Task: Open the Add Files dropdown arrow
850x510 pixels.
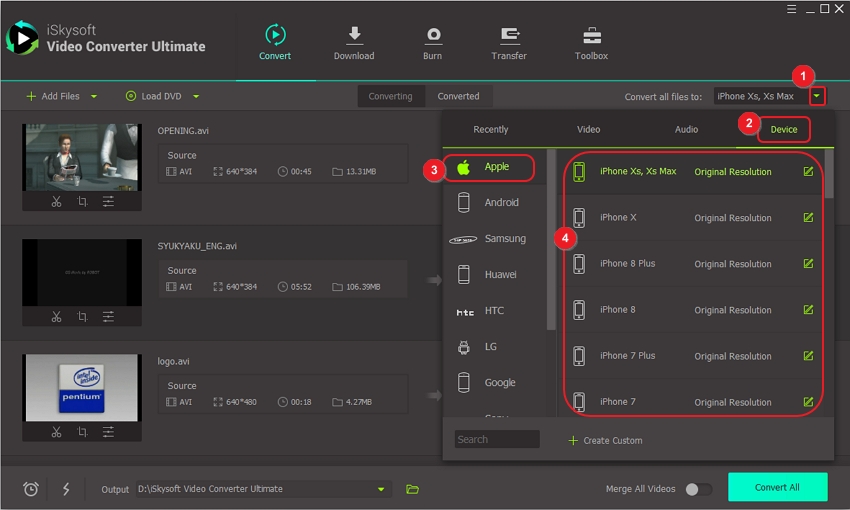Action: point(94,97)
